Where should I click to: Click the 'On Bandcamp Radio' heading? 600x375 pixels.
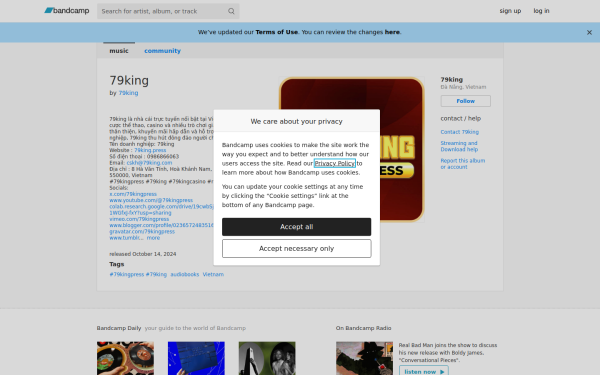click(x=363, y=328)
